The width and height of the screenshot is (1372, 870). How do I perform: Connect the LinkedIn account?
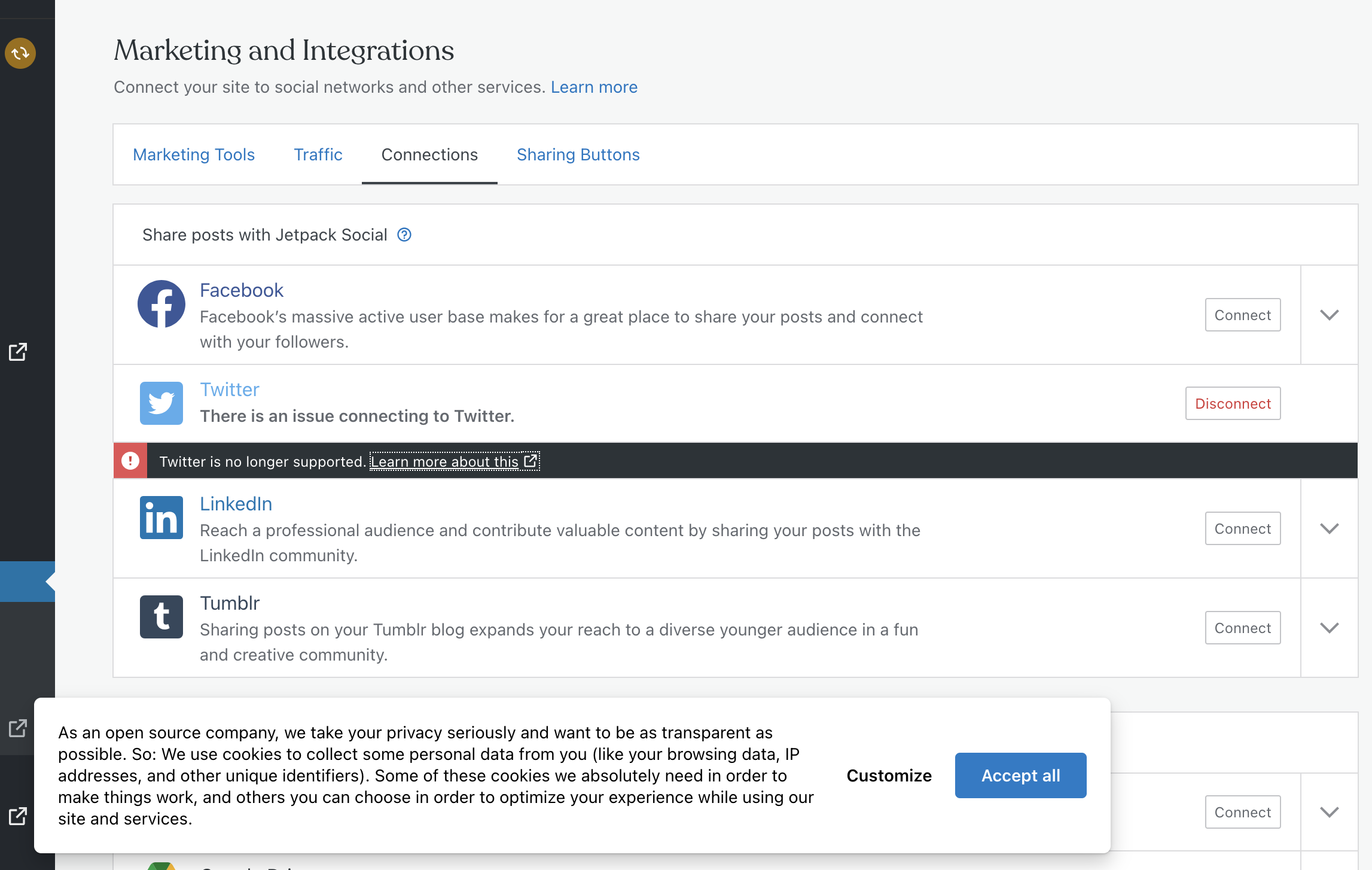[x=1243, y=528]
